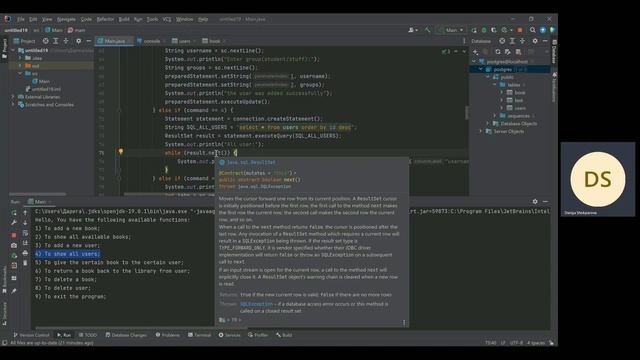640x360 pixels.
Task: Open Version Control tool window
Action: click(31, 335)
